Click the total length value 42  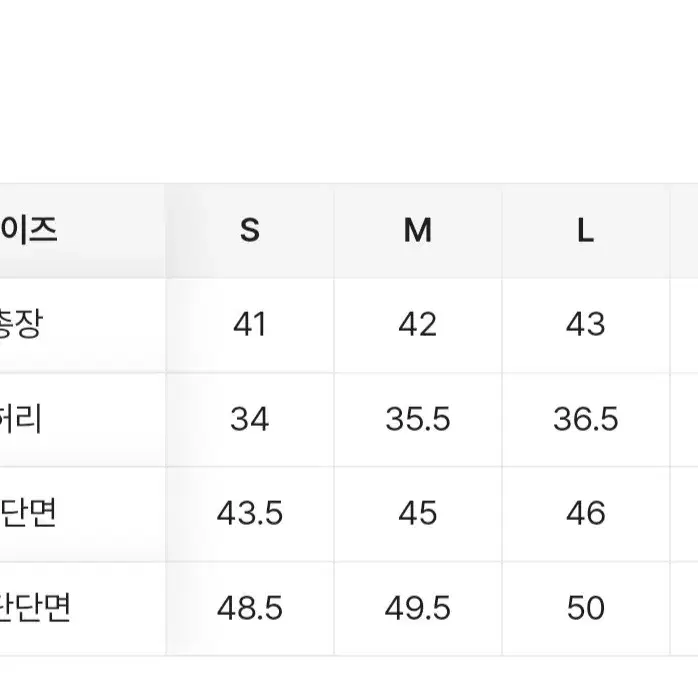click(x=418, y=324)
